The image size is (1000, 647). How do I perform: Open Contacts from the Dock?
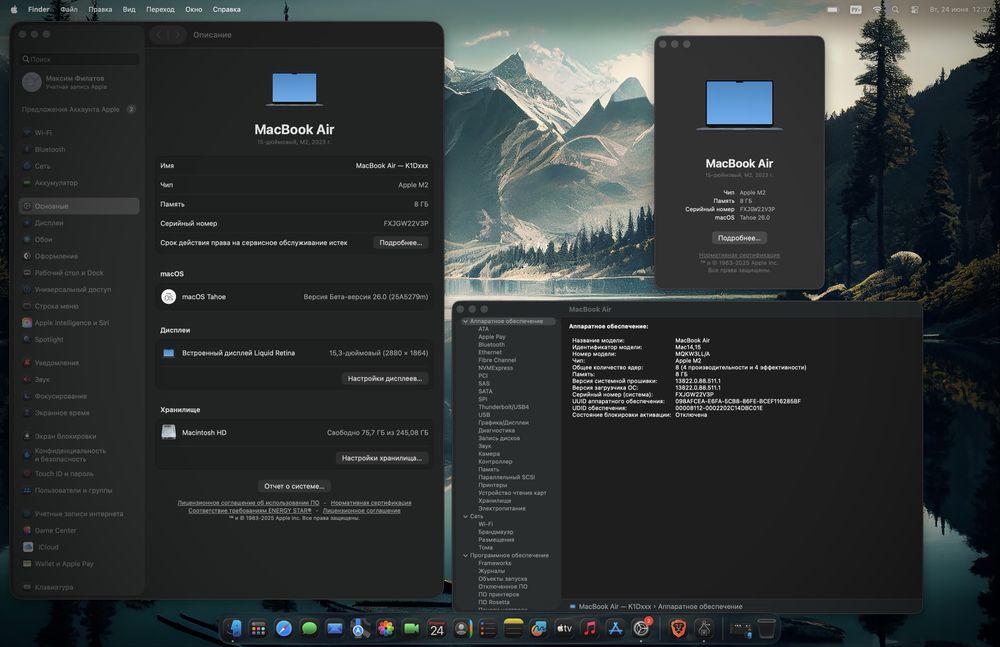coord(462,628)
